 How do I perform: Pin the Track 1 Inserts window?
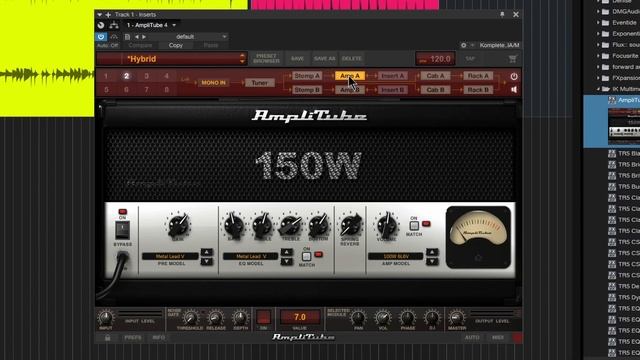(x=502, y=14)
